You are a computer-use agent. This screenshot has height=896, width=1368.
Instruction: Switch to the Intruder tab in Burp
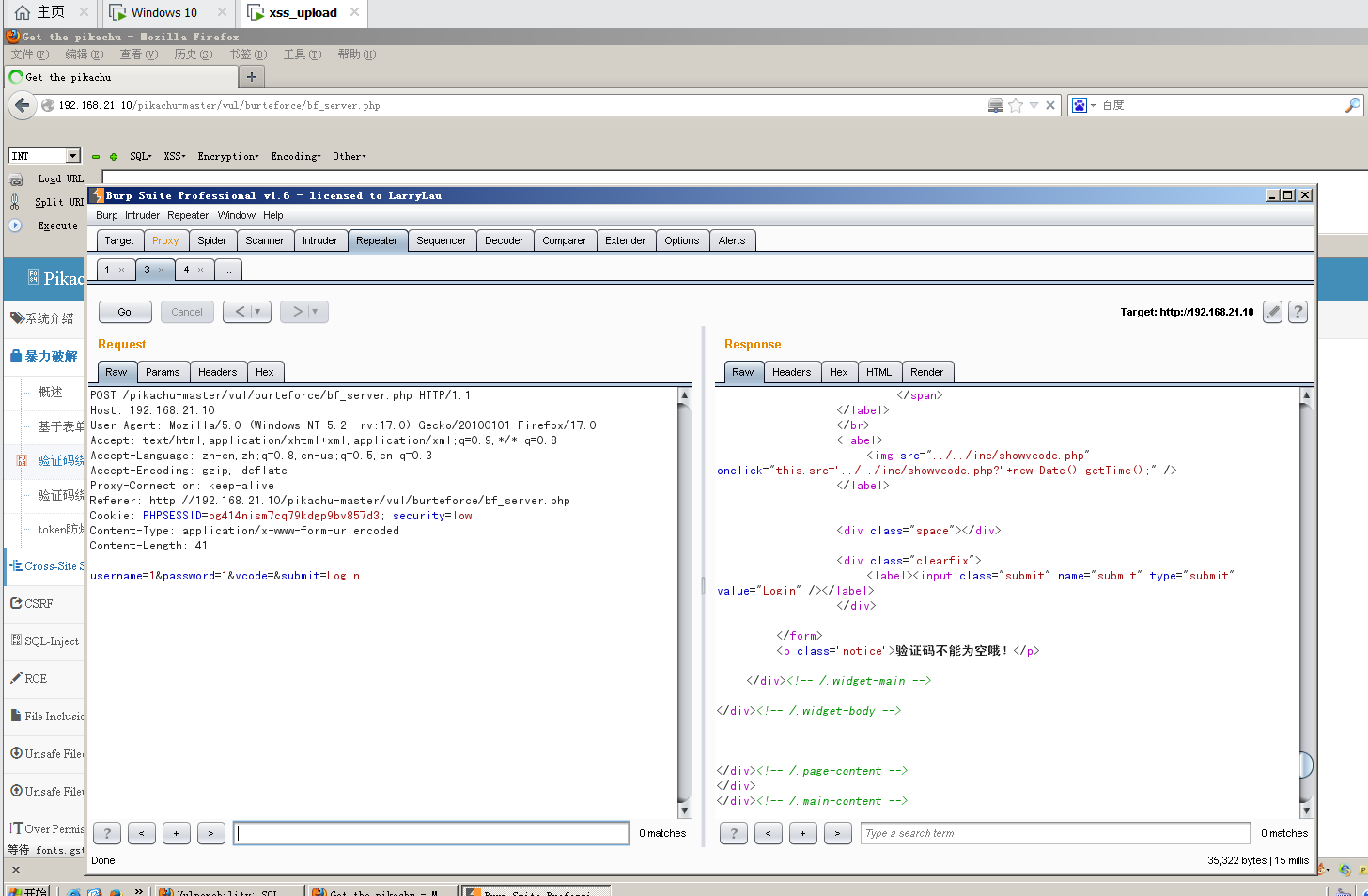point(319,240)
